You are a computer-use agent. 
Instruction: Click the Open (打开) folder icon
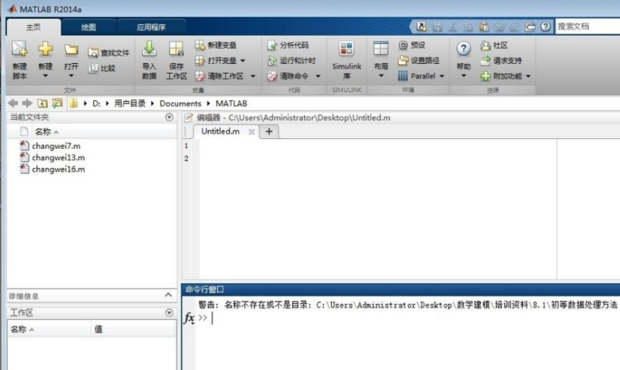(x=71, y=50)
